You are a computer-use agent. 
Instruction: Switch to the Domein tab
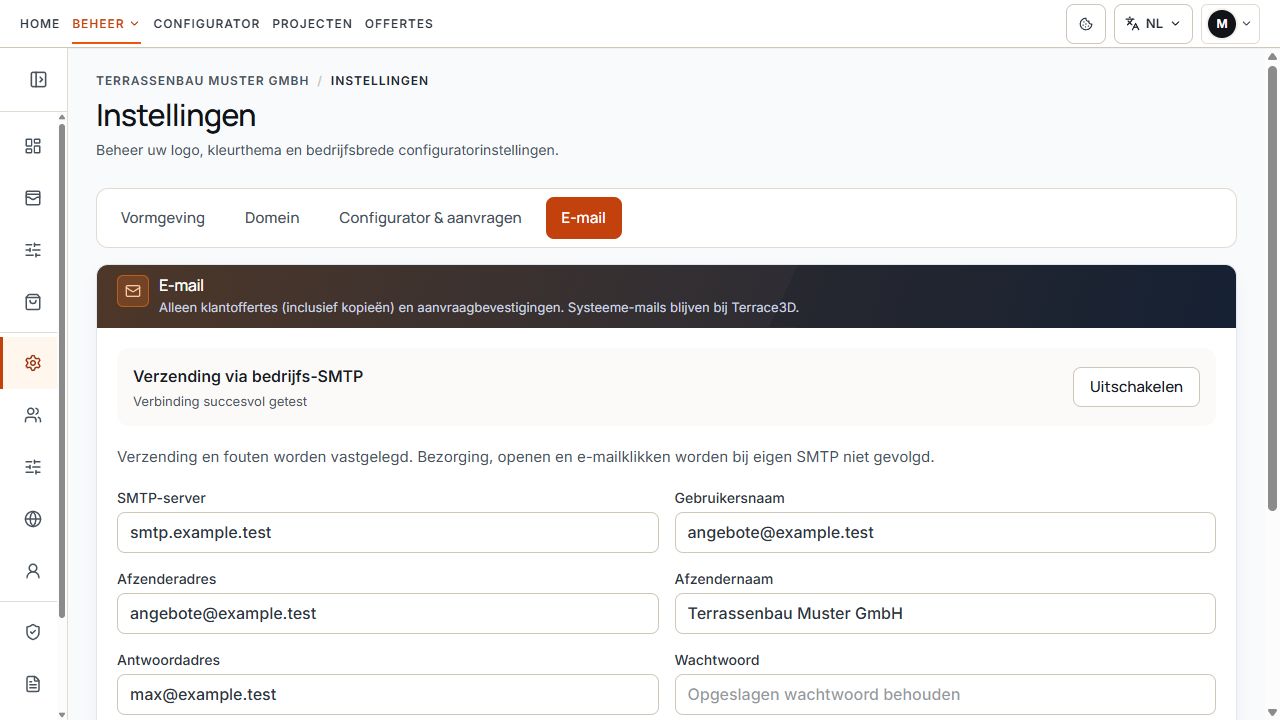point(272,218)
